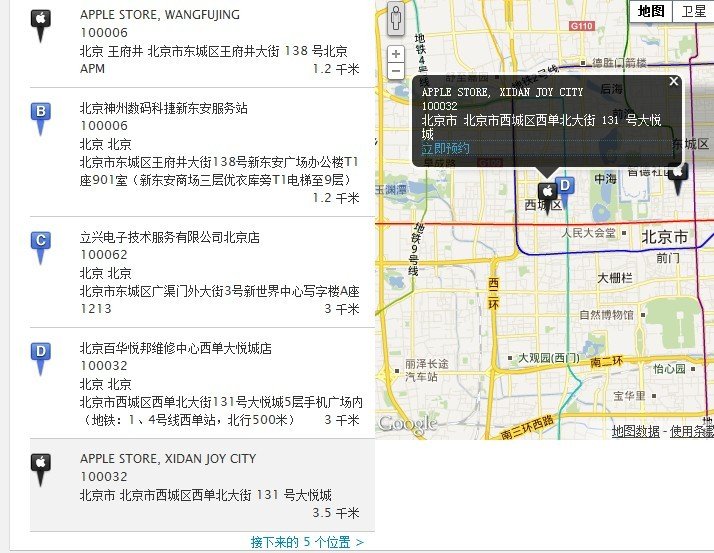Screen dimensions: 714x553
Task: Click the 自然博物馆 label on the map
Action: [x=606, y=314]
